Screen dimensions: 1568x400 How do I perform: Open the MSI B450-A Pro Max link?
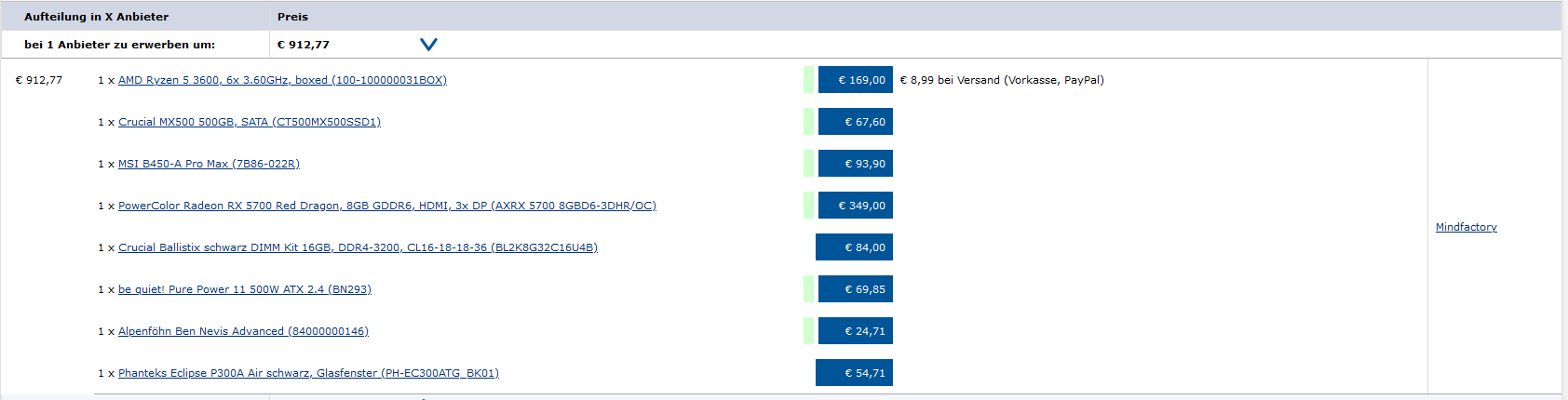point(209,164)
